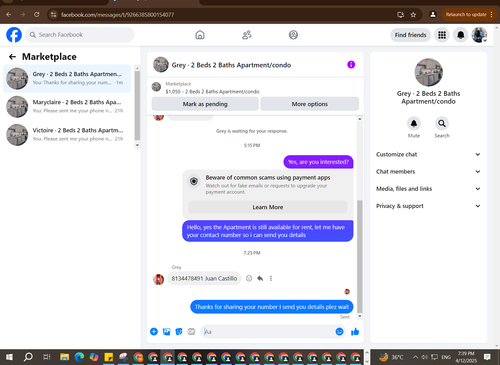
Task: Reload page with browser refresh icon
Action: pyautogui.click(x=37, y=14)
